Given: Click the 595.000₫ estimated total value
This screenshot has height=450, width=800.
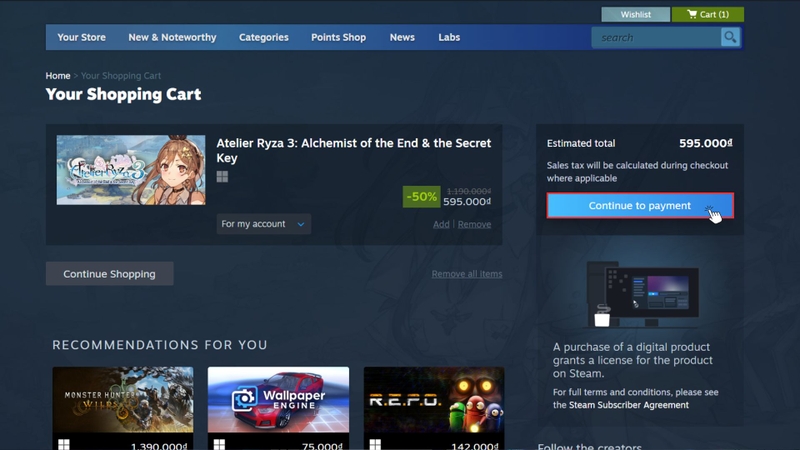Looking at the screenshot, I should point(706,143).
